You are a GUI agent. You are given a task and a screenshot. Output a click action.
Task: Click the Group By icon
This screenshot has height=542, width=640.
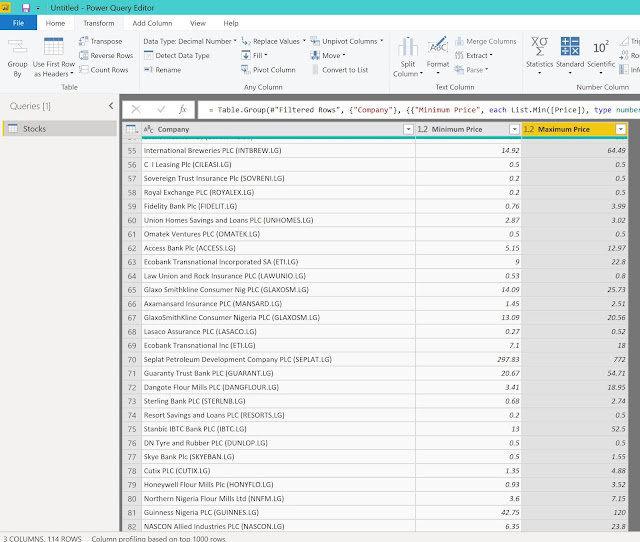[17, 47]
